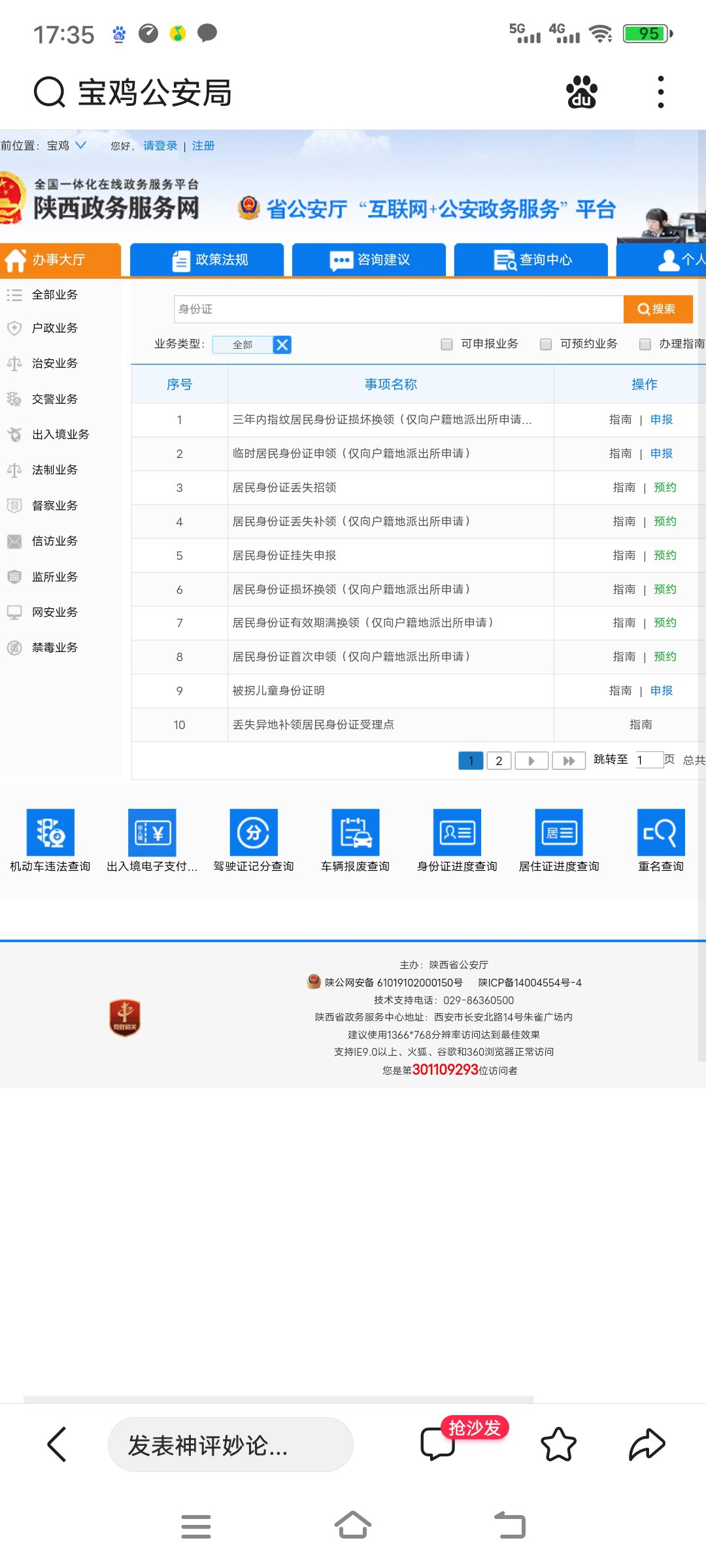Select 交警业务 in the sidebar
The image size is (706, 1568).
click(x=54, y=399)
